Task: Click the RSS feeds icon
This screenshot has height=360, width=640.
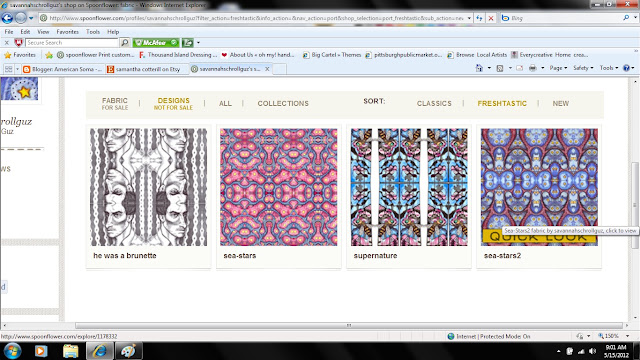Action: pyautogui.click(x=500, y=68)
